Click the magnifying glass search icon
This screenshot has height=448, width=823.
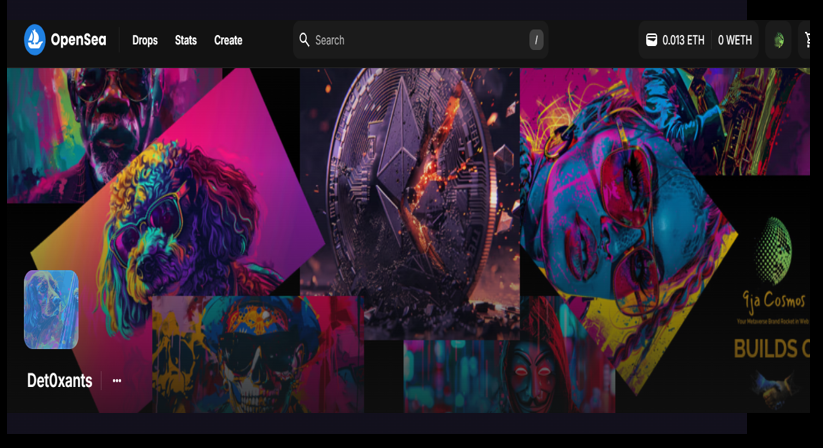click(x=304, y=40)
